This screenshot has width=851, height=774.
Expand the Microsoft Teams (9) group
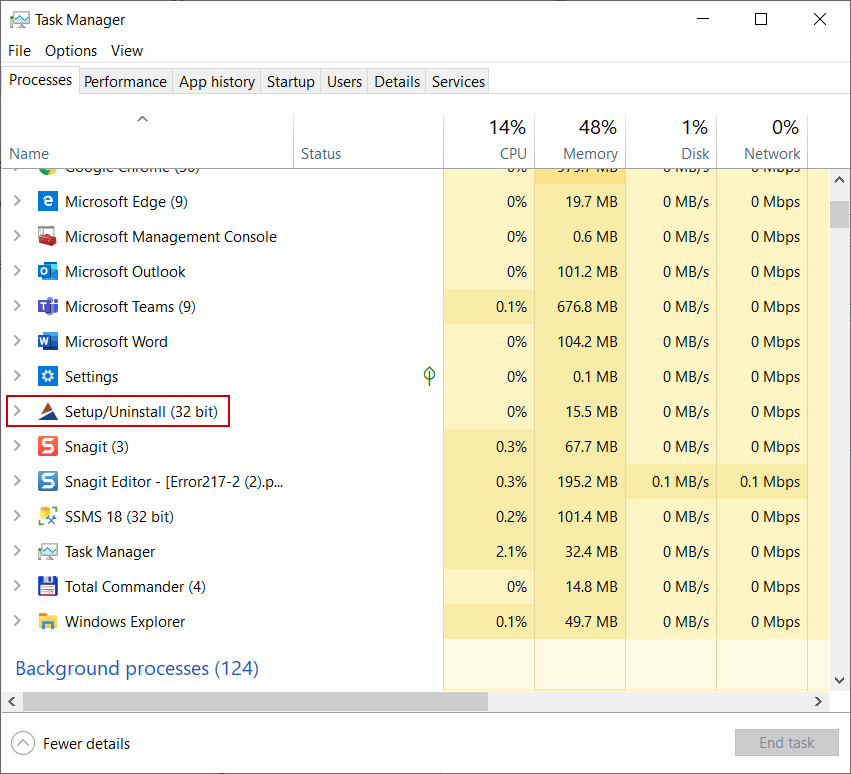click(x=17, y=306)
